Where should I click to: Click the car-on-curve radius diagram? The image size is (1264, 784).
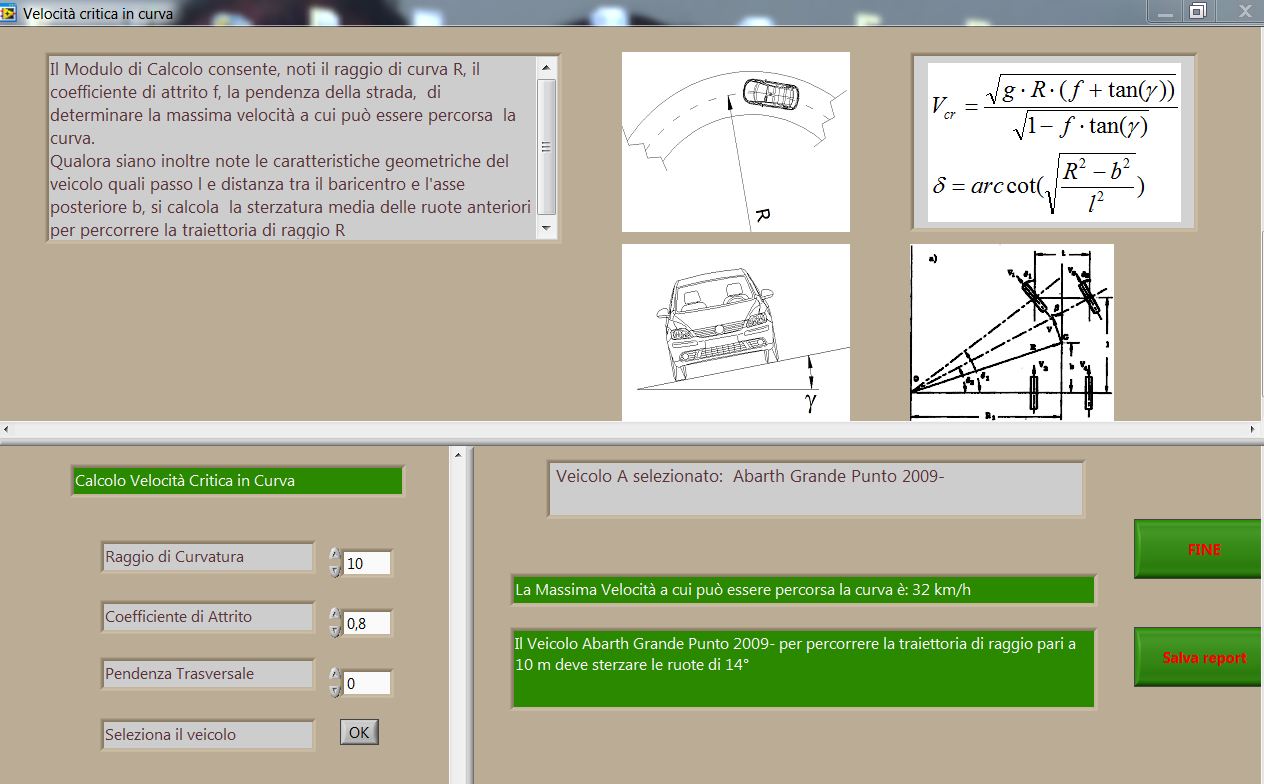735,142
